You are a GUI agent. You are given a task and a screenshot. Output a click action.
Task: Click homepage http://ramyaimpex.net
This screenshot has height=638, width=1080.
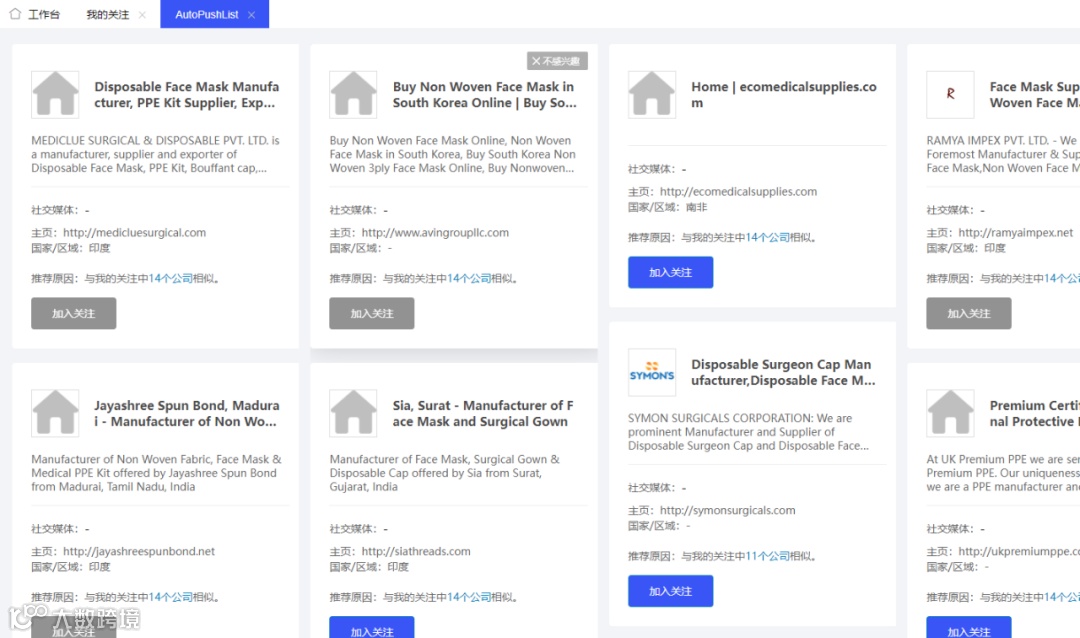pos(1016,233)
